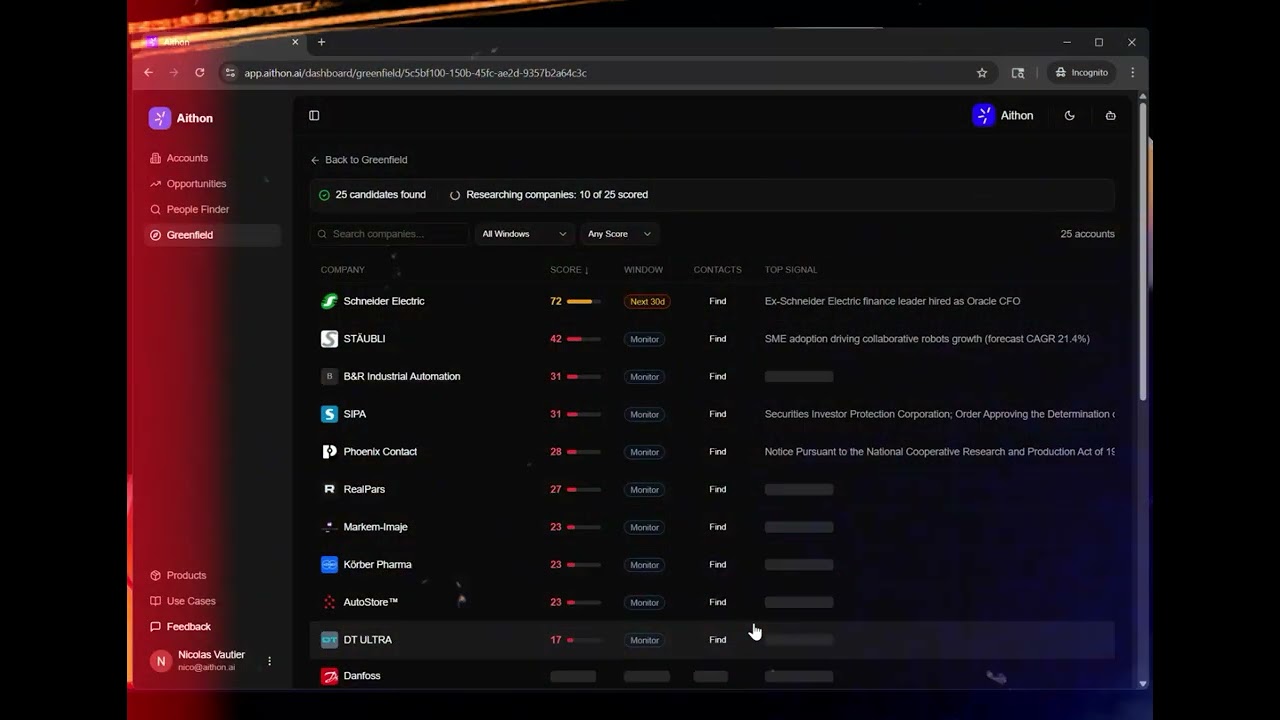The width and height of the screenshot is (1280, 720).
Task: Select the Körber Pharma company name
Action: click(377, 565)
